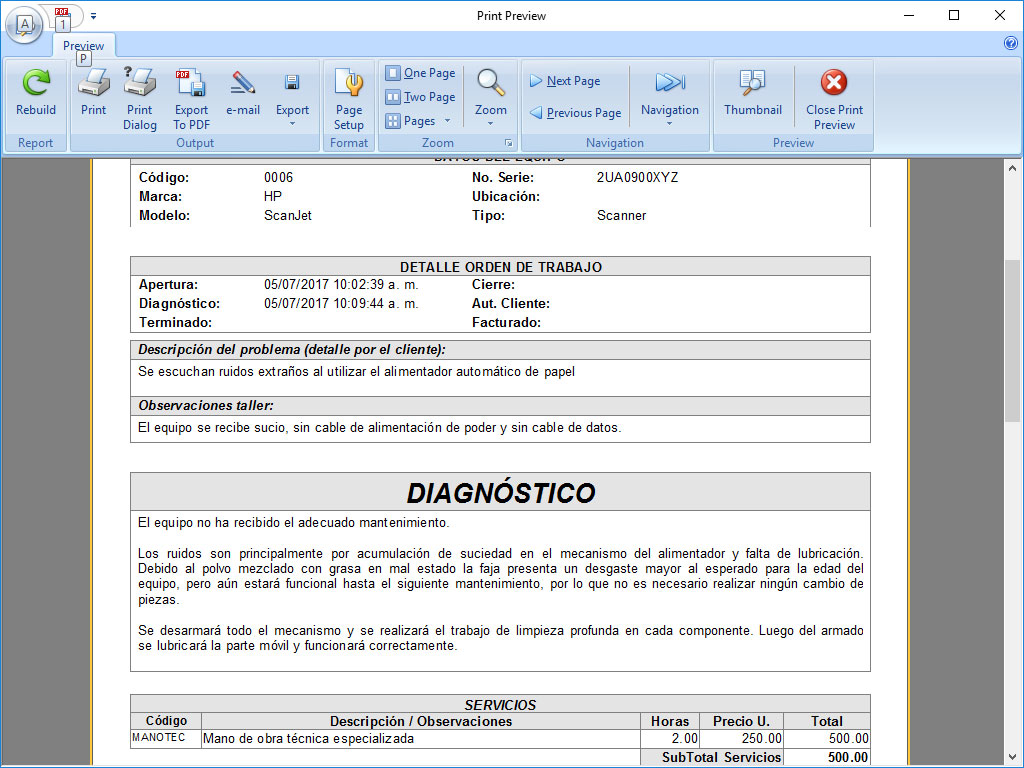Image resolution: width=1024 pixels, height=768 pixels.
Task: Go to Next Page
Action: pyautogui.click(x=565, y=81)
